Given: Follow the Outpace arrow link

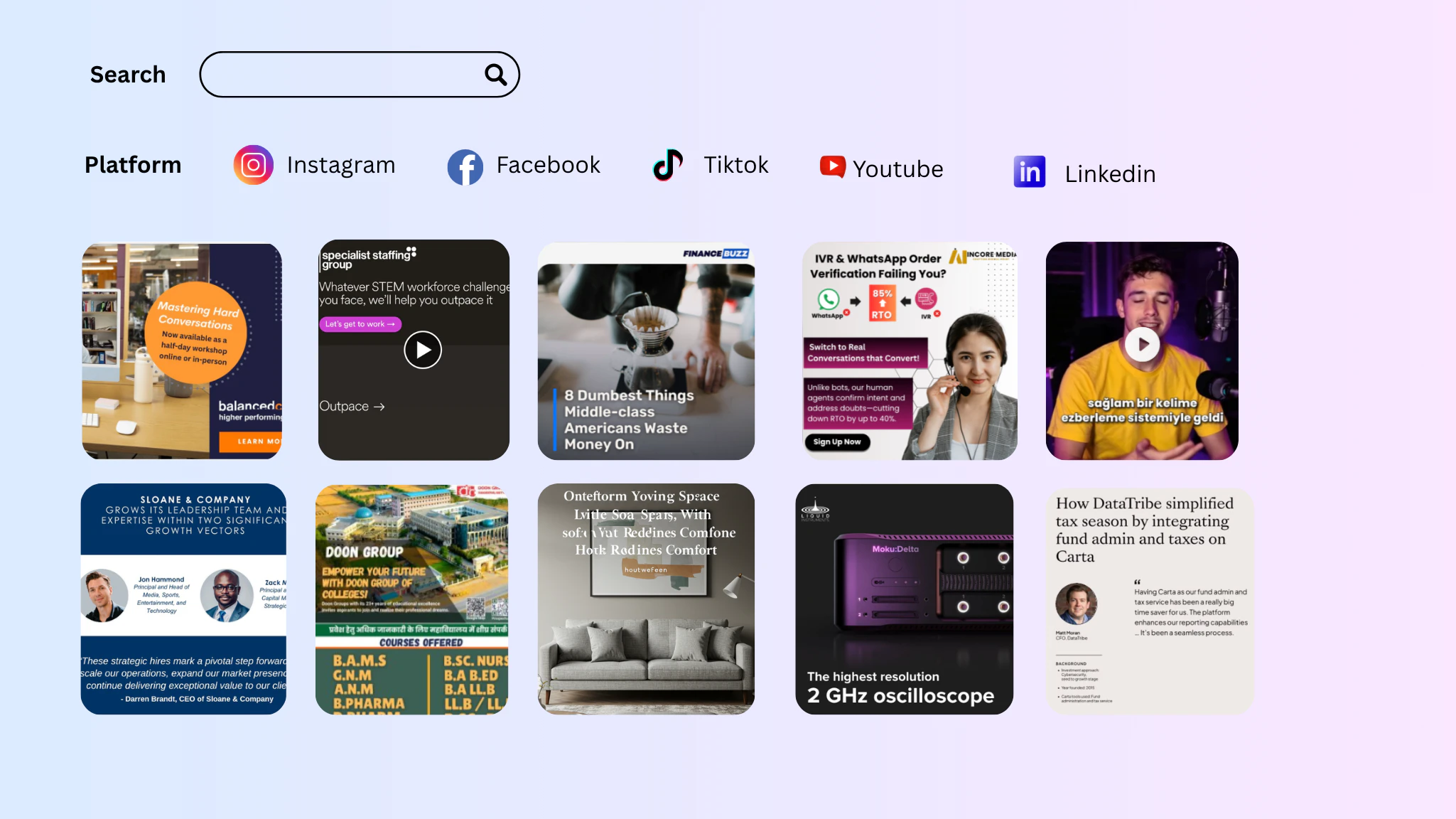Looking at the screenshot, I should 352,406.
